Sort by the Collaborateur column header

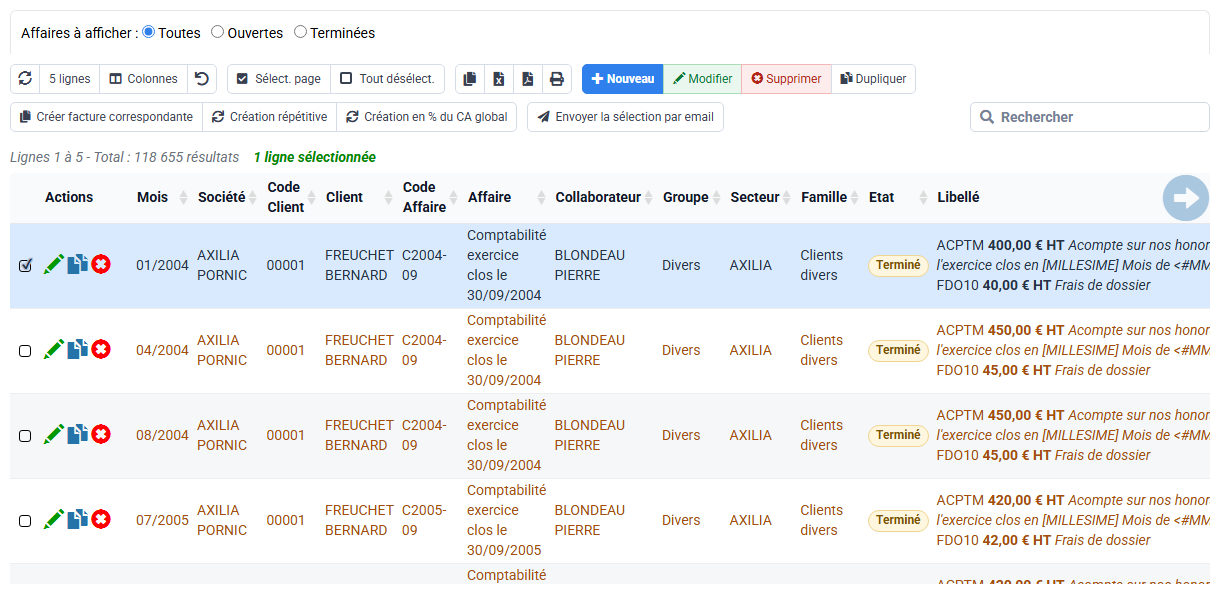coord(603,198)
